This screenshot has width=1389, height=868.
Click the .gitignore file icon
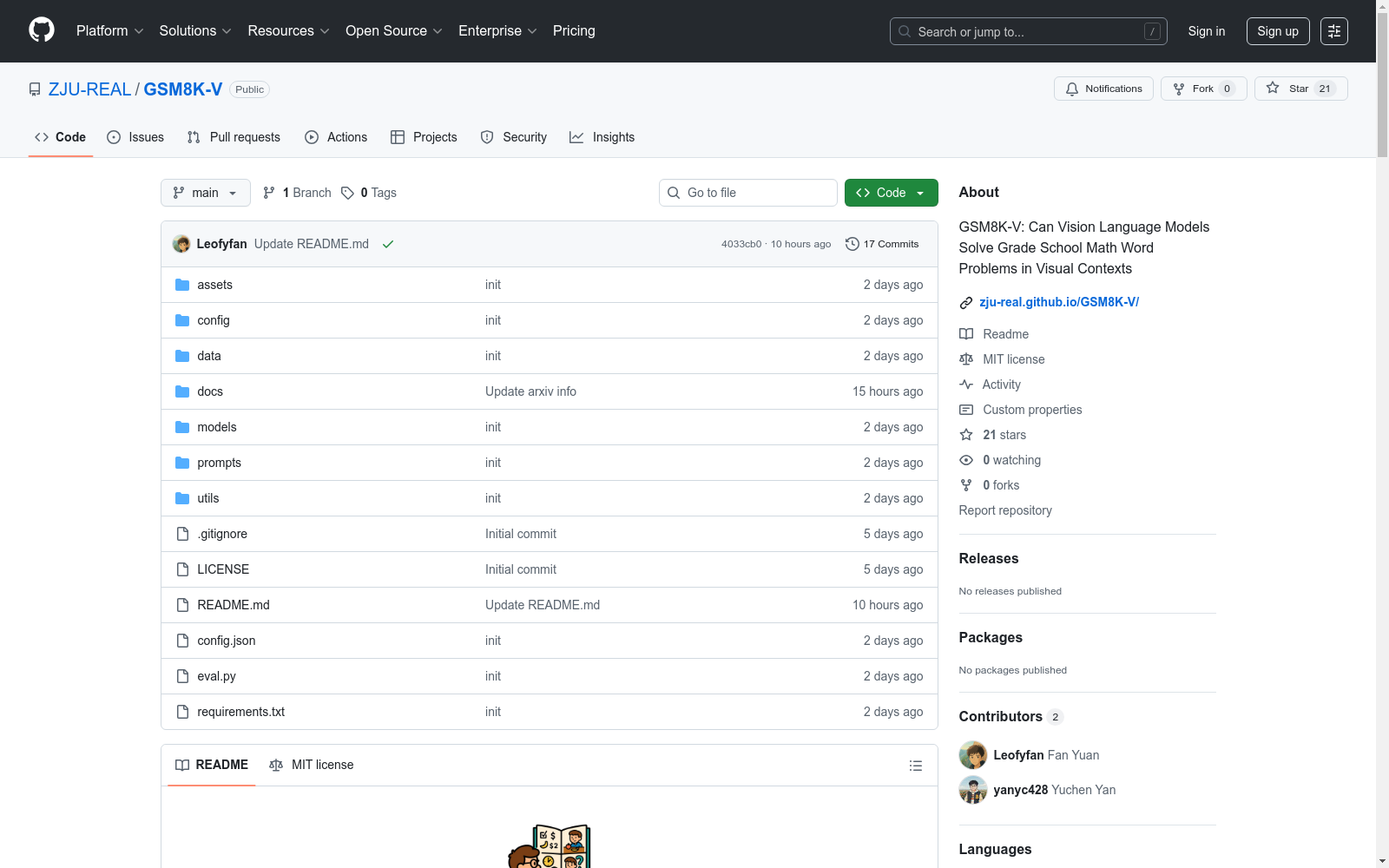coord(182,534)
